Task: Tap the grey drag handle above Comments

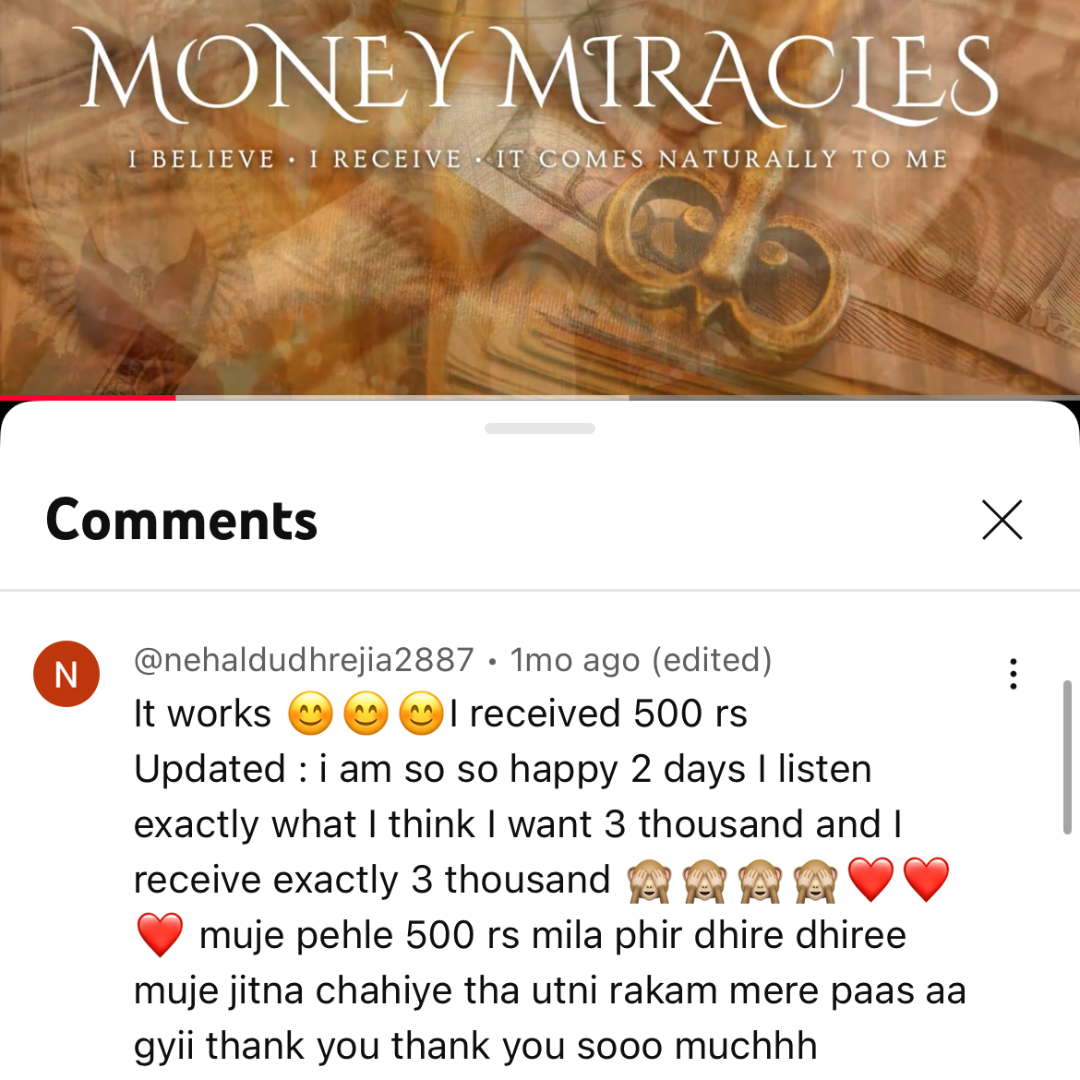Action: 540,428
